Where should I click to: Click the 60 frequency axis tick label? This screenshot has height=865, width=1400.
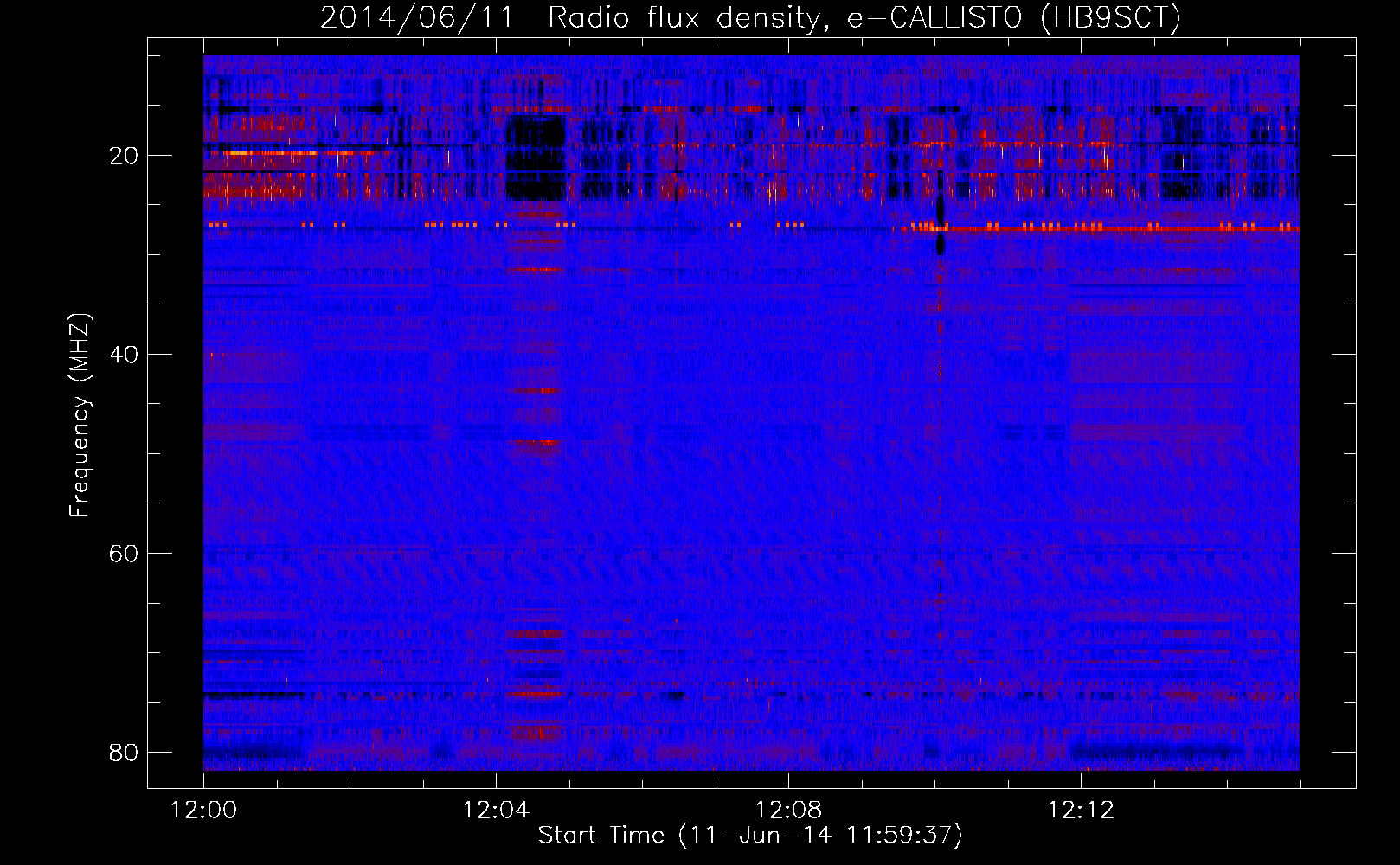coord(124,554)
